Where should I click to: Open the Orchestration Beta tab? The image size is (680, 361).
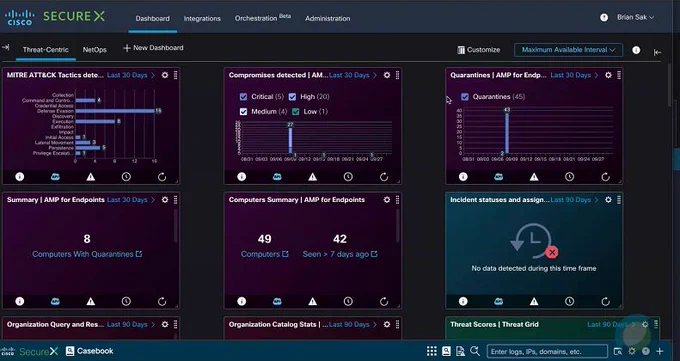263,18
